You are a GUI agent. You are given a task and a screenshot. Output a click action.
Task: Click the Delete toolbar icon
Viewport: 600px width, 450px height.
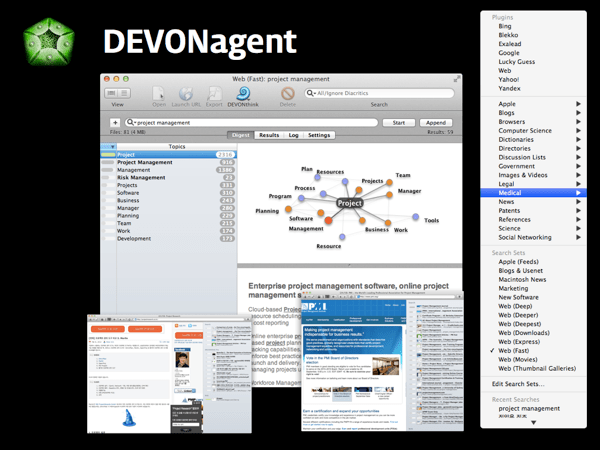click(287, 92)
